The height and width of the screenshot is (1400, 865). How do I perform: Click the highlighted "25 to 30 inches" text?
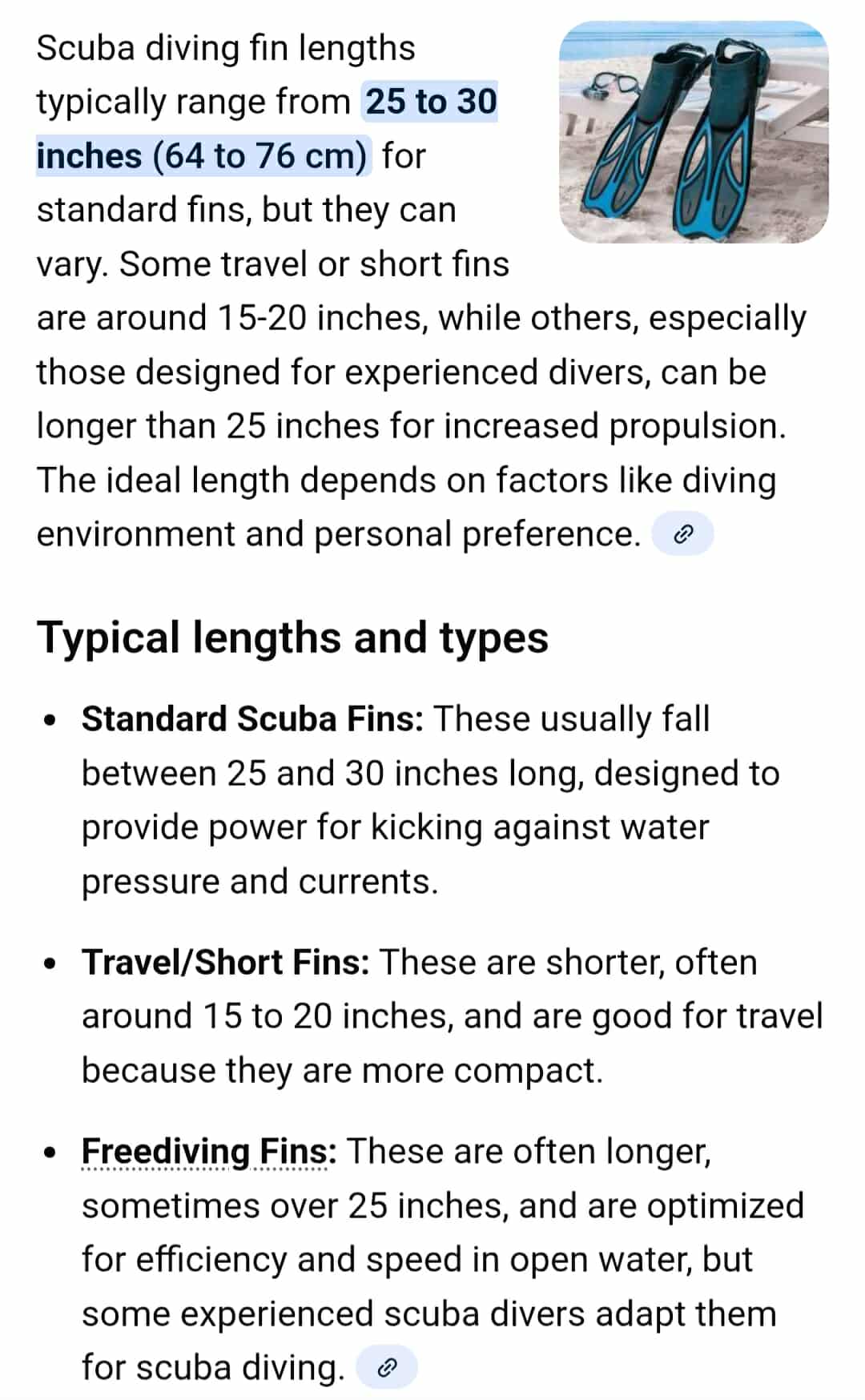(x=431, y=103)
